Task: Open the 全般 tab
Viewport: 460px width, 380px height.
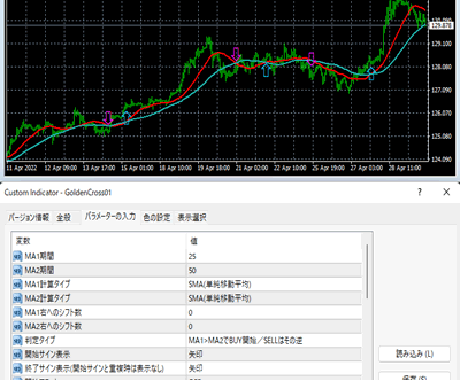Action: click(63, 217)
